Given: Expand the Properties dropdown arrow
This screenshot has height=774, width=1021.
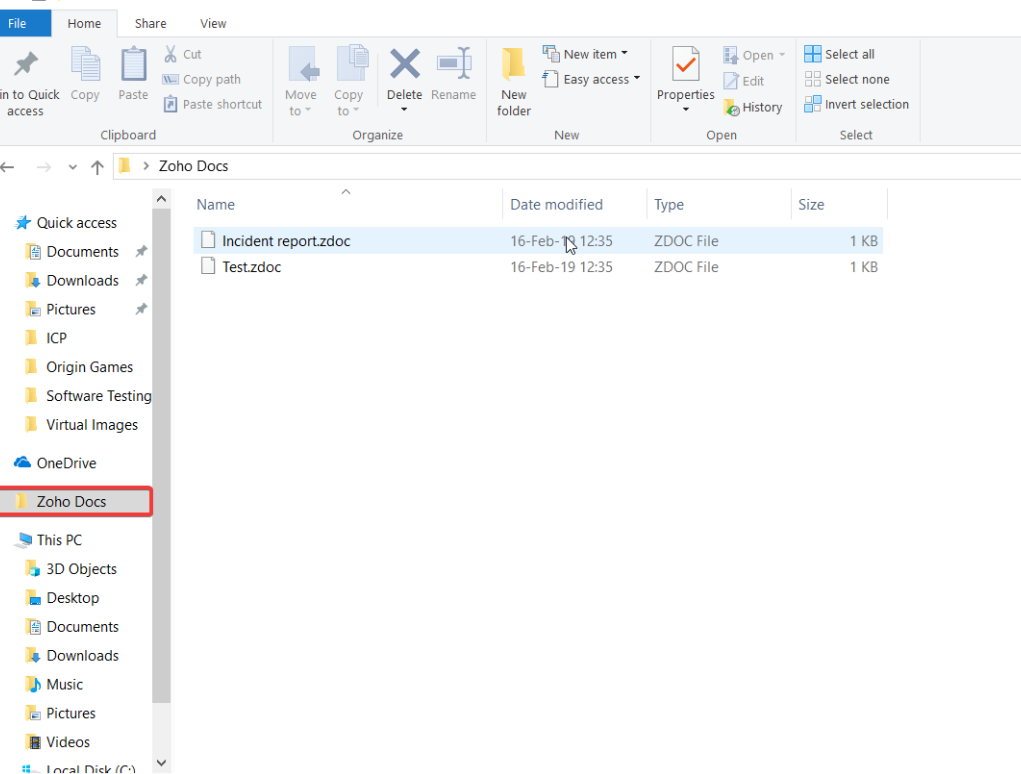Looking at the screenshot, I should (x=686, y=109).
